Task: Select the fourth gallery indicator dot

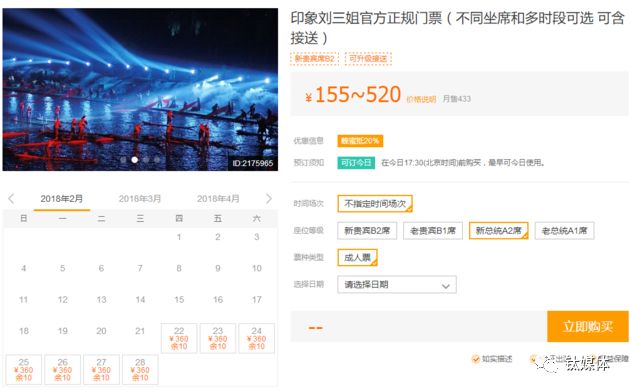Action: coord(157,160)
